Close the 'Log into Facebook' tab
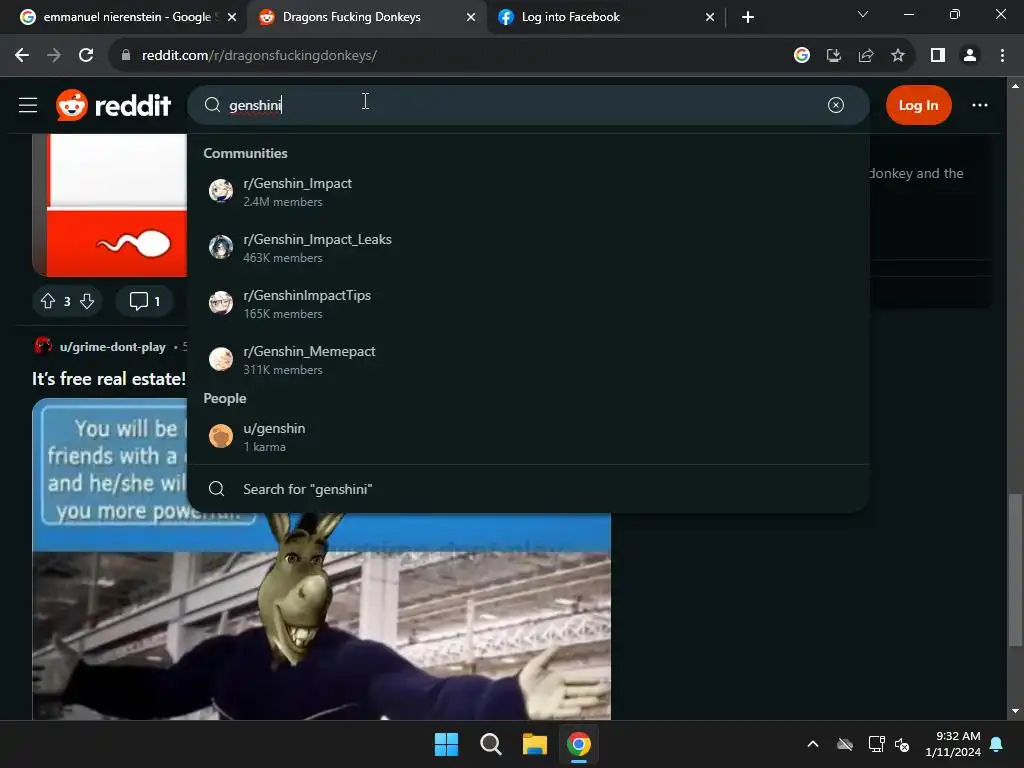 tap(710, 17)
